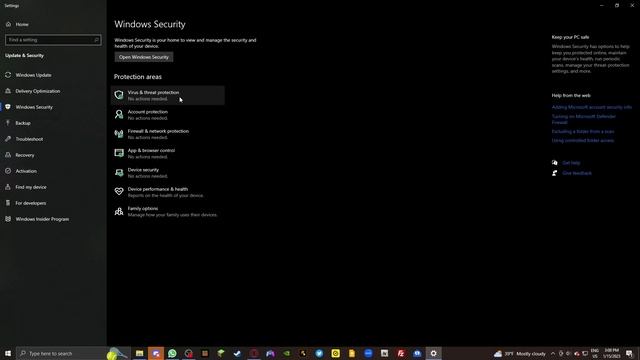Click the Open Windows Security button

click(x=144, y=57)
